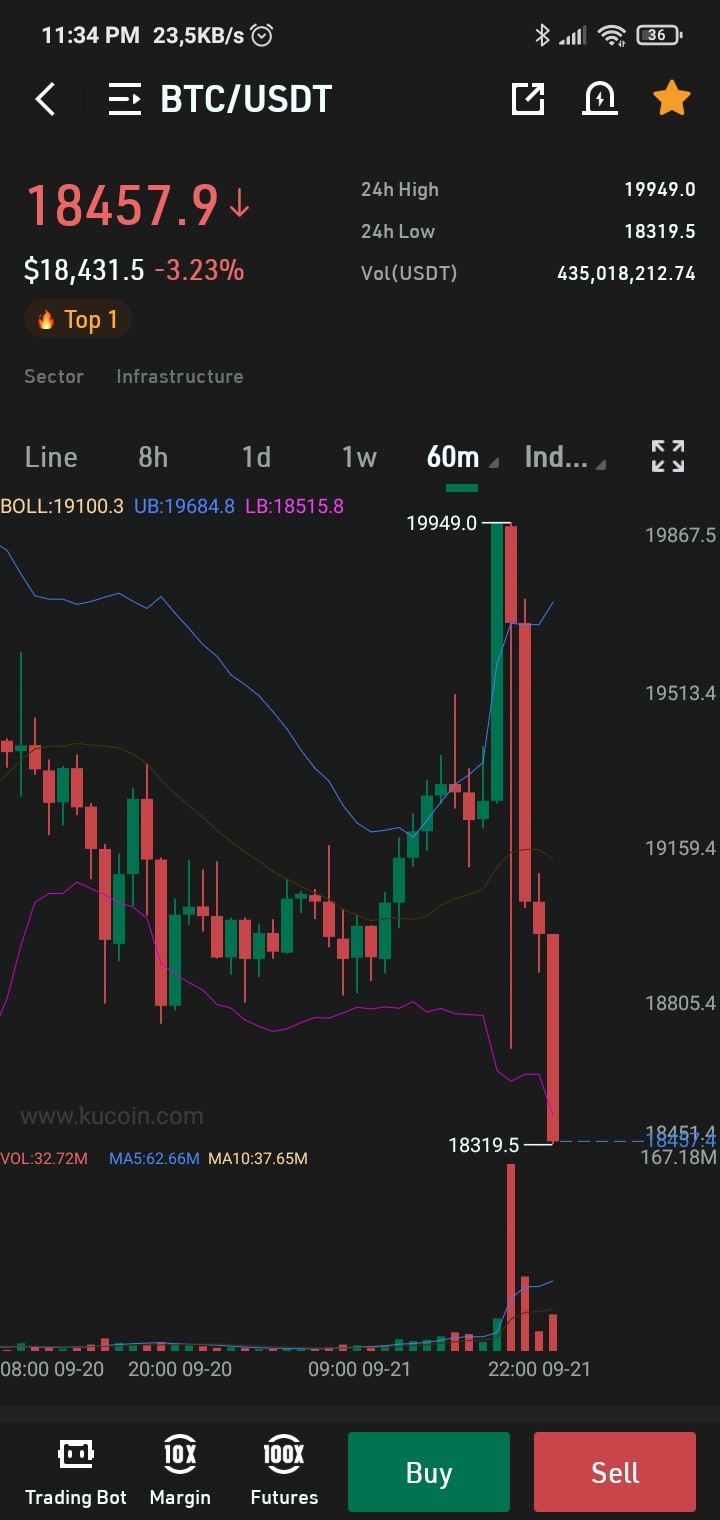This screenshot has height=1520, width=720.
Task: Open the price alert bell icon
Action: tap(600, 98)
